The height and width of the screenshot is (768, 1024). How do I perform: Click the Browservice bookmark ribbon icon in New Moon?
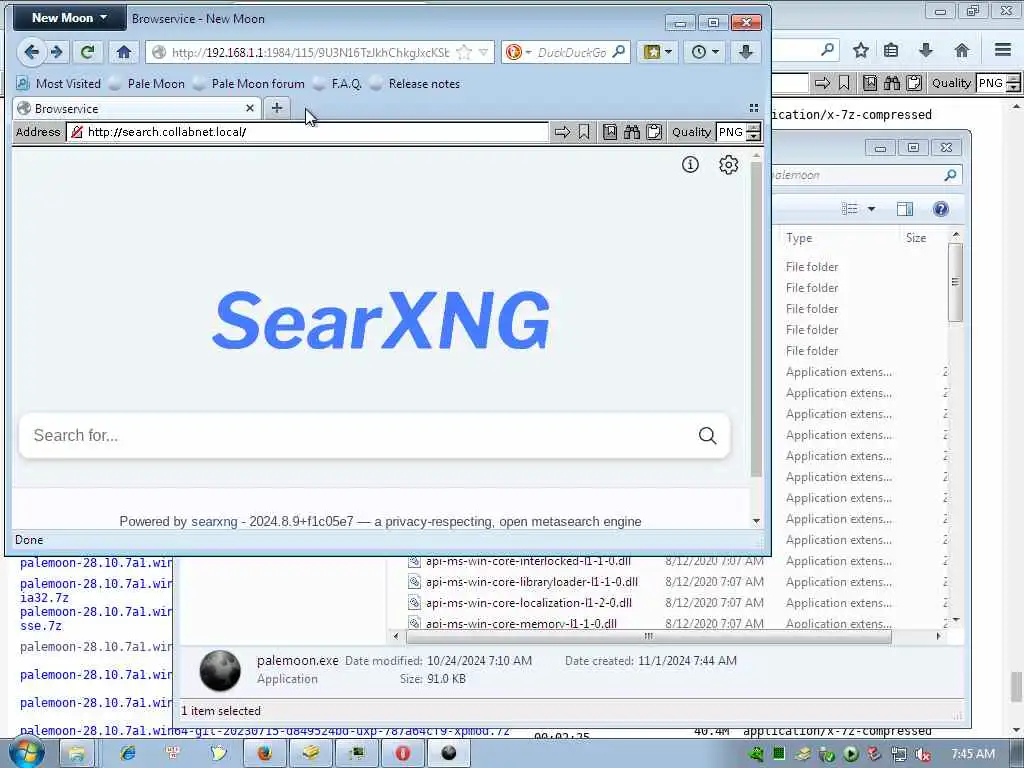coord(584,132)
